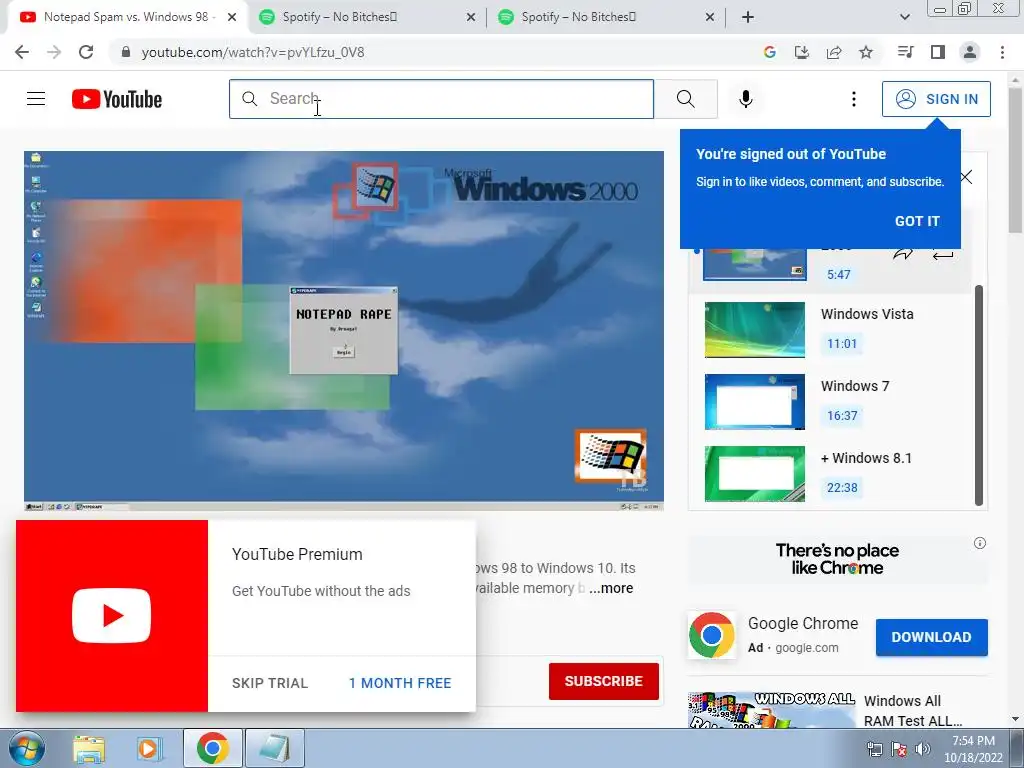The image size is (1024, 768).
Task: Start voice search with the microphone icon
Action: click(x=745, y=99)
